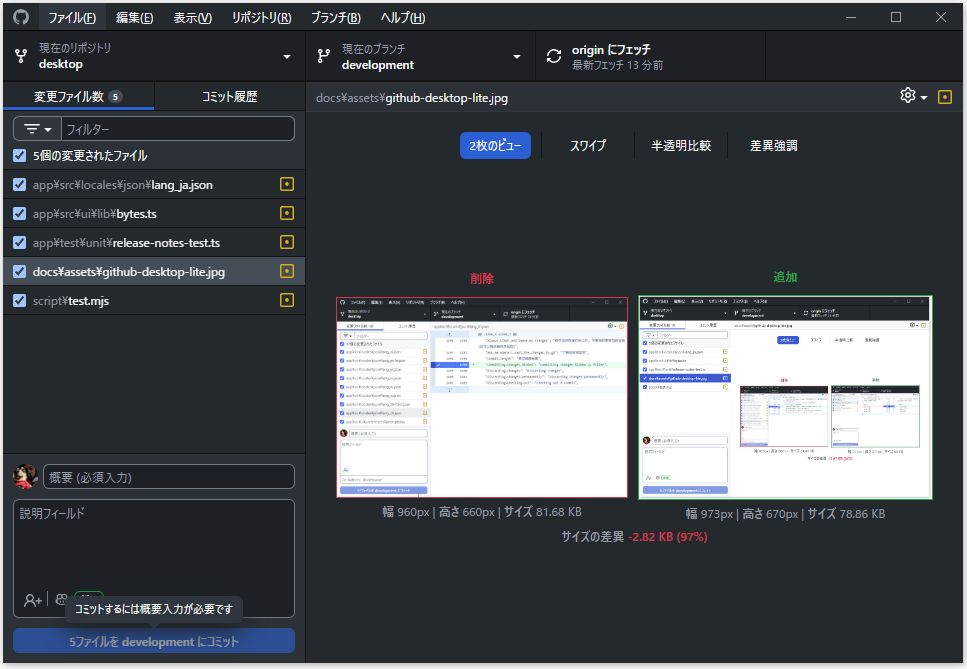
Task: Expand the current branch dropdown arrow
Action: point(517,57)
